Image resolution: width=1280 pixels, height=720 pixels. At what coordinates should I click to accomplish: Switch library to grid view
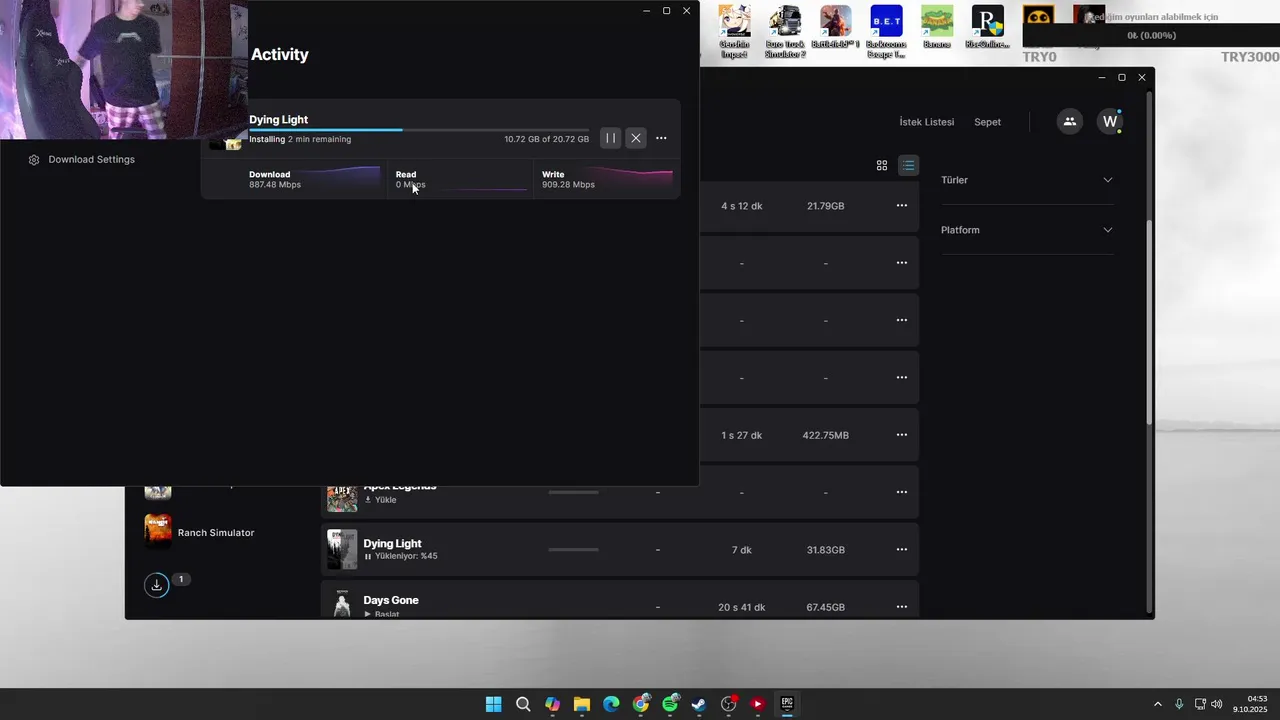882,165
